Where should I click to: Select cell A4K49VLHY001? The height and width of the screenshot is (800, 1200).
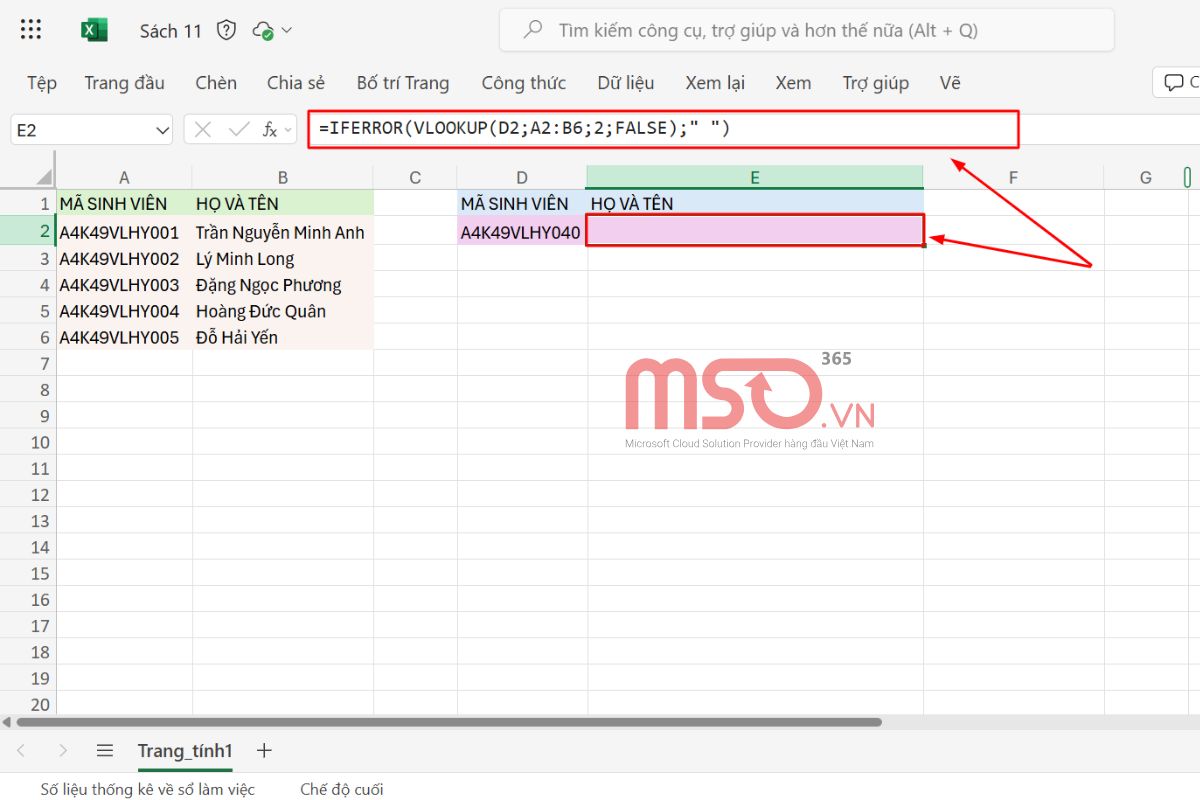[x=124, y=232]
